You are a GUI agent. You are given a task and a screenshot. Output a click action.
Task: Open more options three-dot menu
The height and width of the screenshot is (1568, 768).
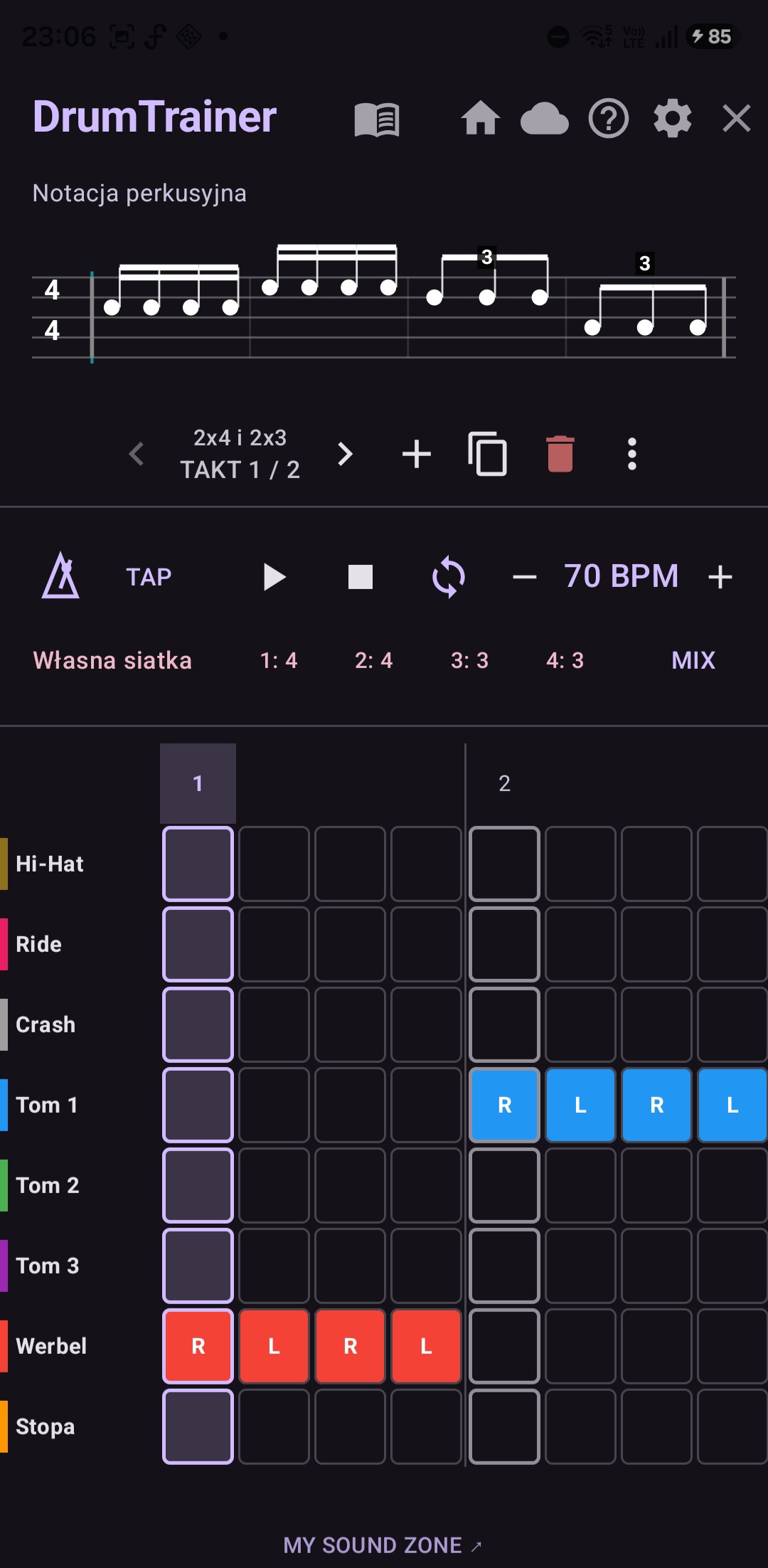(x=632, y=454)
